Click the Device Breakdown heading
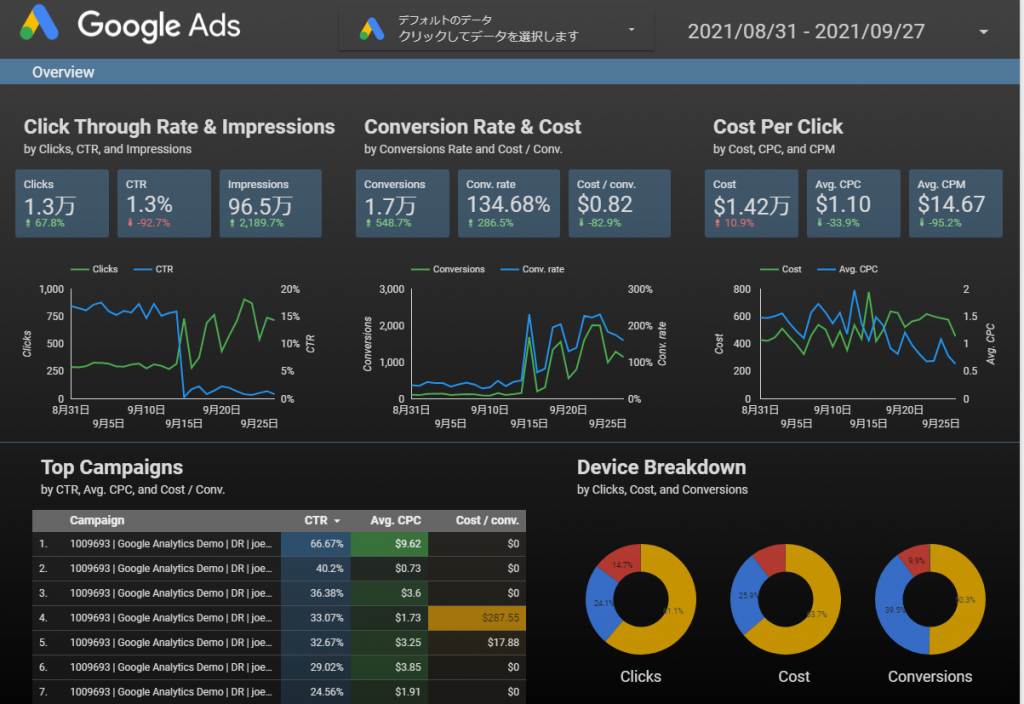The image size is (1024, 704). [x=662, y=468]
